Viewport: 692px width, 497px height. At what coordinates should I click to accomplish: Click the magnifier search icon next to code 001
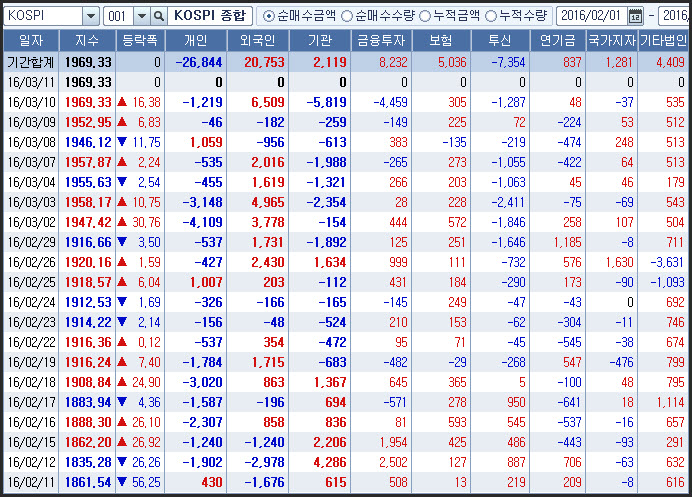(x=158, y=16)
